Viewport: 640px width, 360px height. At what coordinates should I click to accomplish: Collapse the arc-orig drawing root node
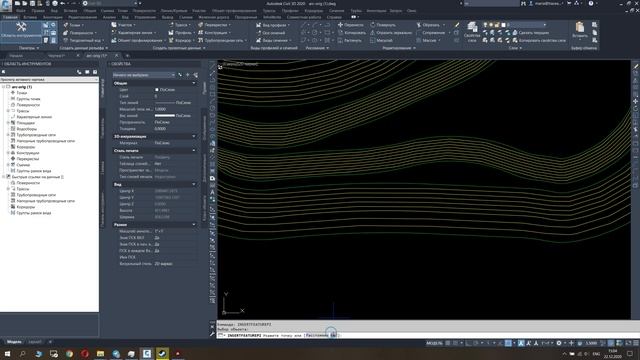4,87
